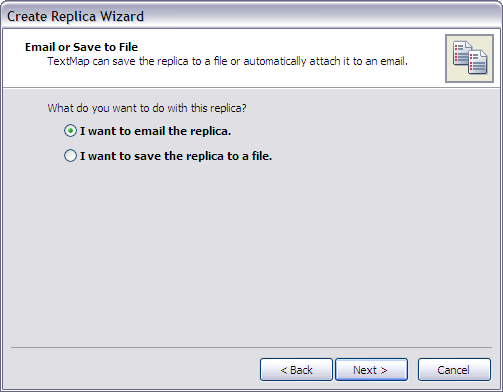Click the word 'TextMap' in the description
The image size is (503, 392).
[x=68, y=61]
